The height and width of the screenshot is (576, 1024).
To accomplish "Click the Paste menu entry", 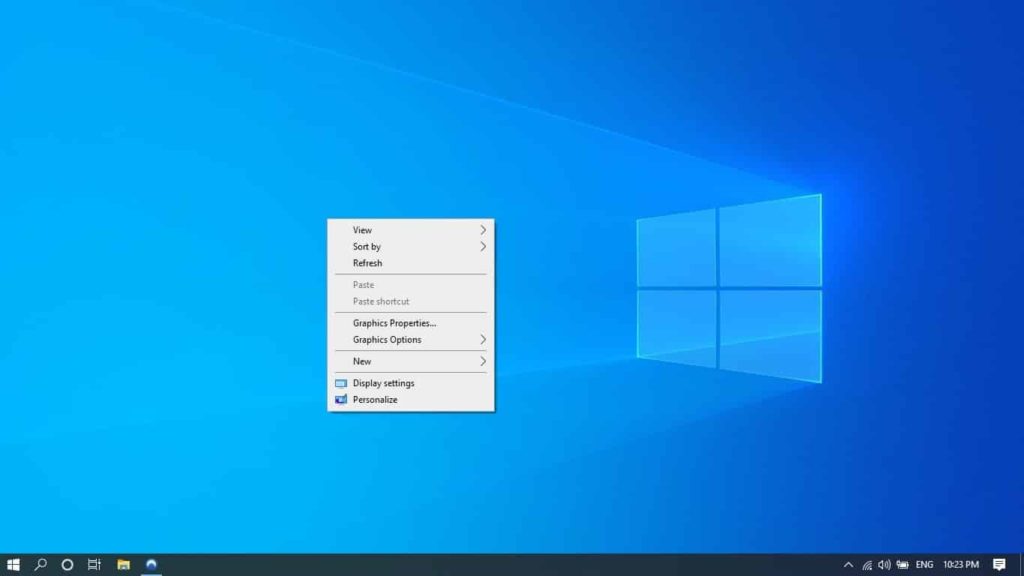I will tap(411, 285).
